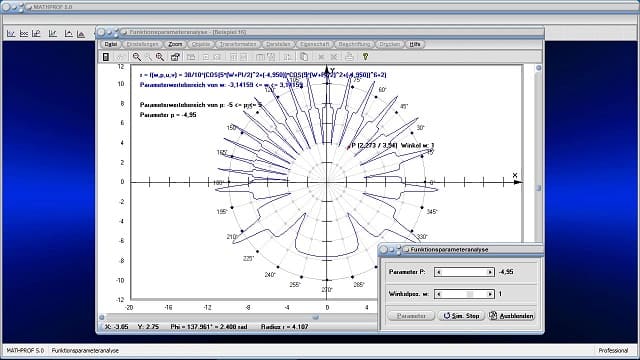Open the Darstellen menu
640x360 pixels.
point(278,44)
